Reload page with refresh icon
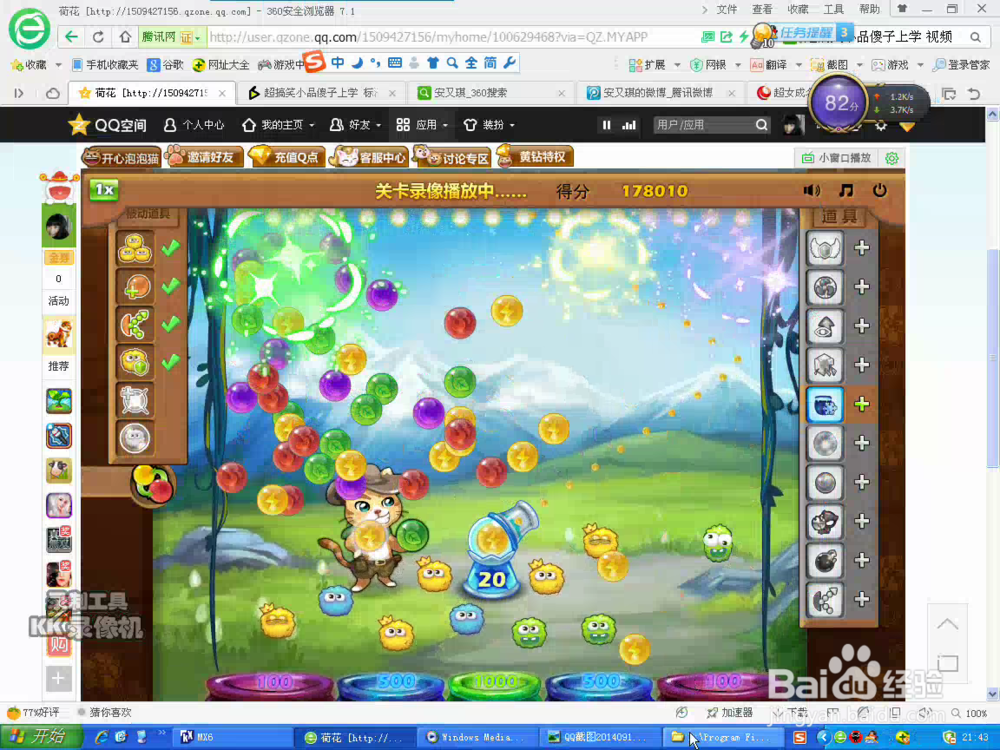Screen dimensions: 1000x750 click(x=98, y=36)
